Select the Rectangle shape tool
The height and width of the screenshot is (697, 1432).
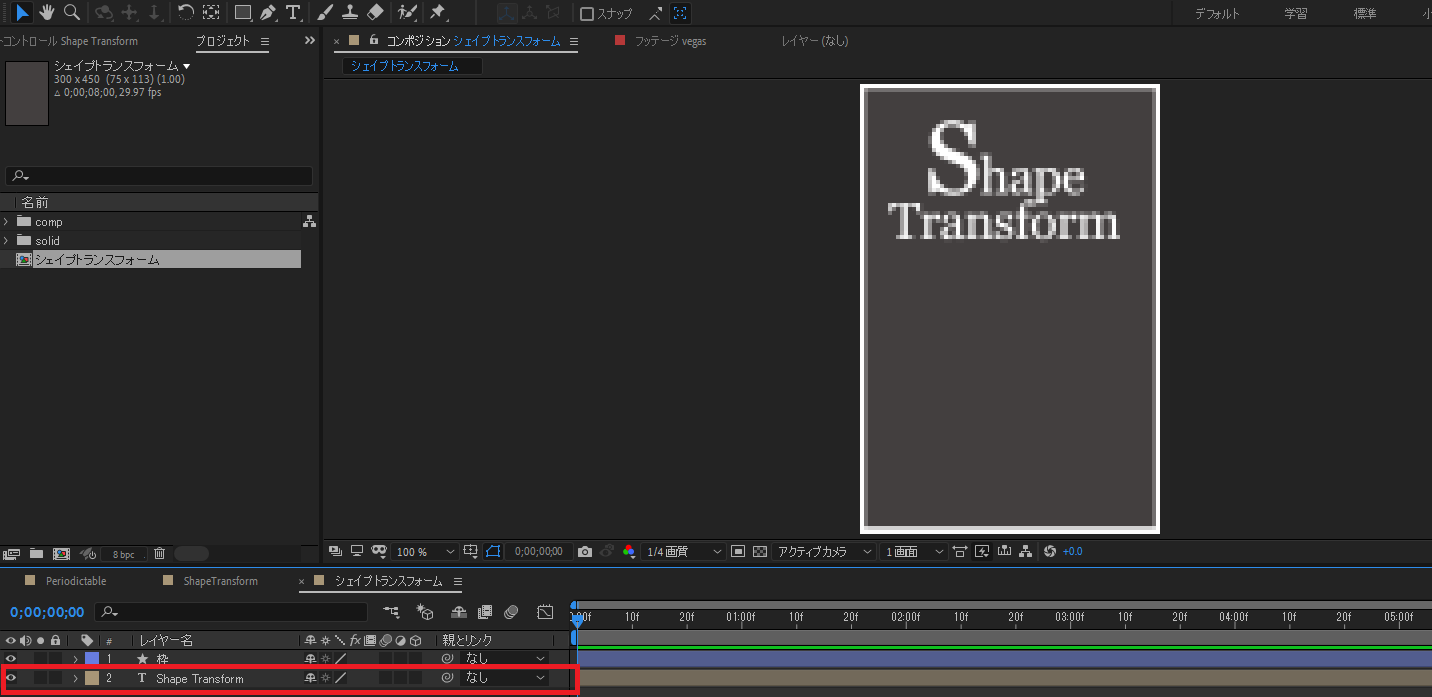pos(242,13)
